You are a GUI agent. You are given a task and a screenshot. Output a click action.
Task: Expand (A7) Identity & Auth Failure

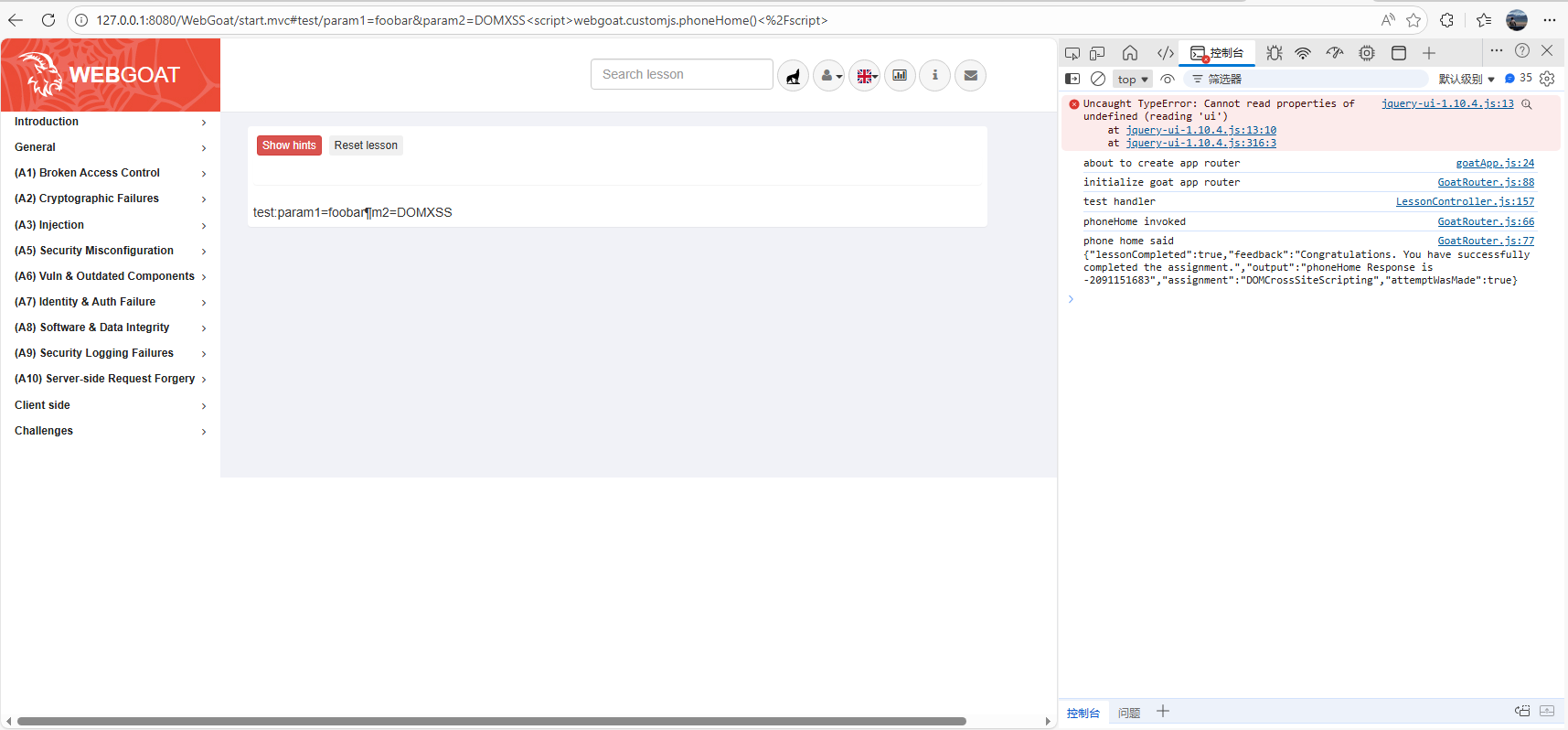(111, 302)
